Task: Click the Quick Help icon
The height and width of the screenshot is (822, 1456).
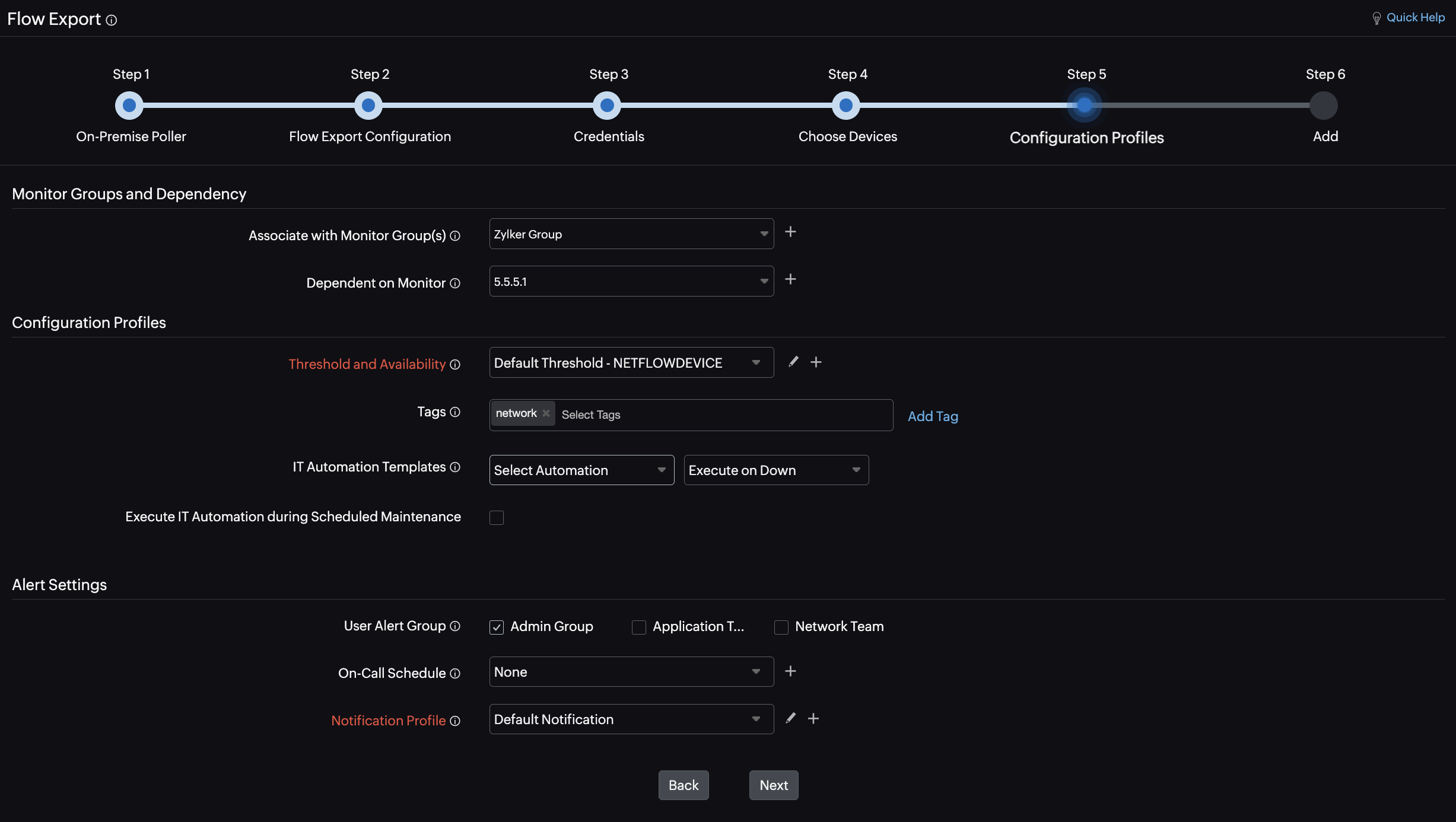Action: (x=1378, y=18)
